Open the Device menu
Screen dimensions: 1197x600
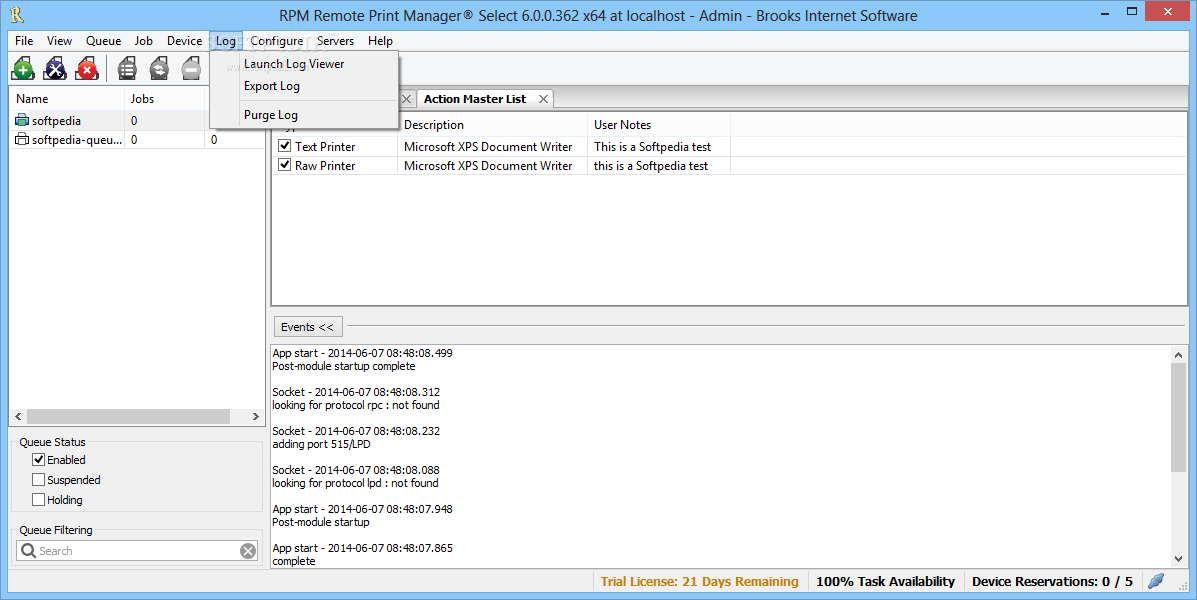point(184,41)
